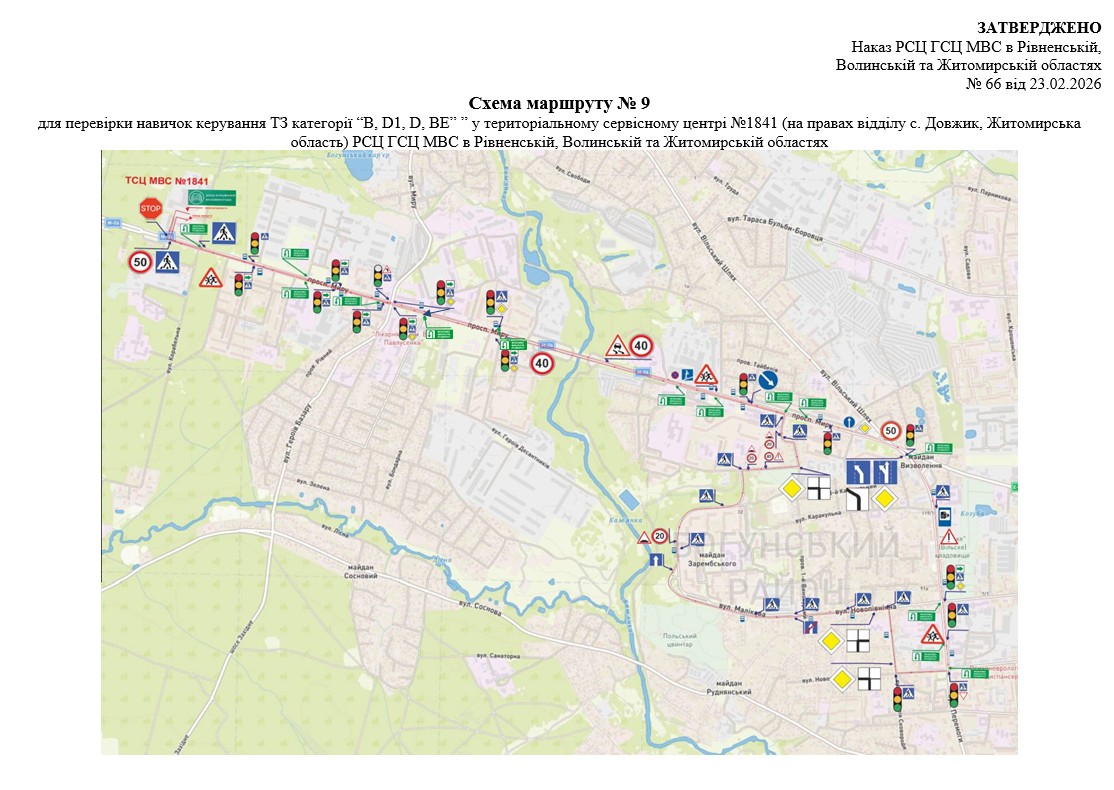Click the speed camera sign
1114x790 pixels.
943,515
